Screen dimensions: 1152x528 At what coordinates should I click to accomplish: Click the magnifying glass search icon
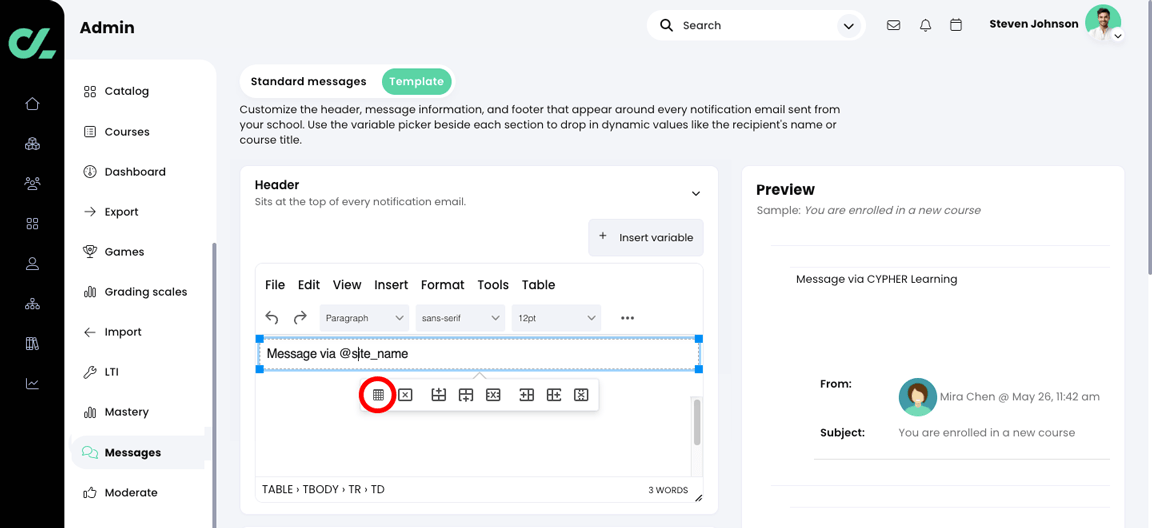(x=666, y=25)
